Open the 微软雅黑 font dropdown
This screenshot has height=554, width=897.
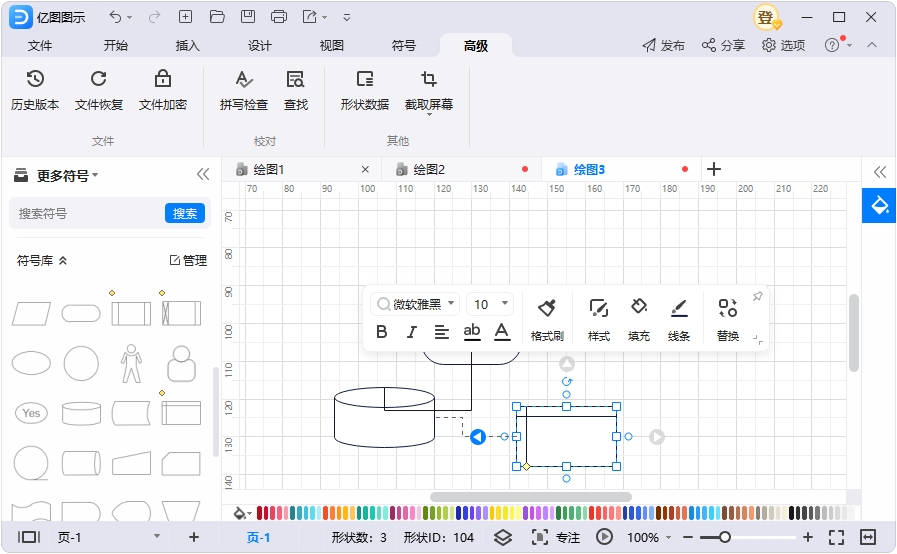tap(415, 304)
